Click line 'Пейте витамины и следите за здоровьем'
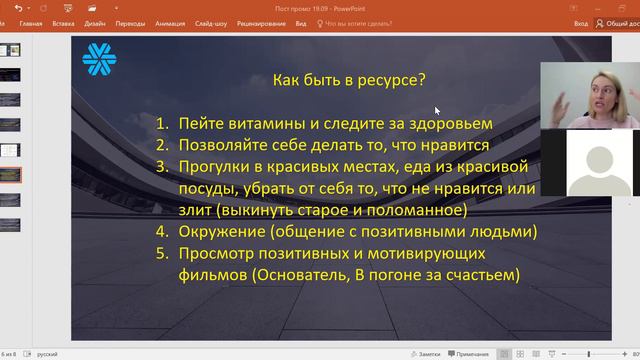 click(336, 123)
